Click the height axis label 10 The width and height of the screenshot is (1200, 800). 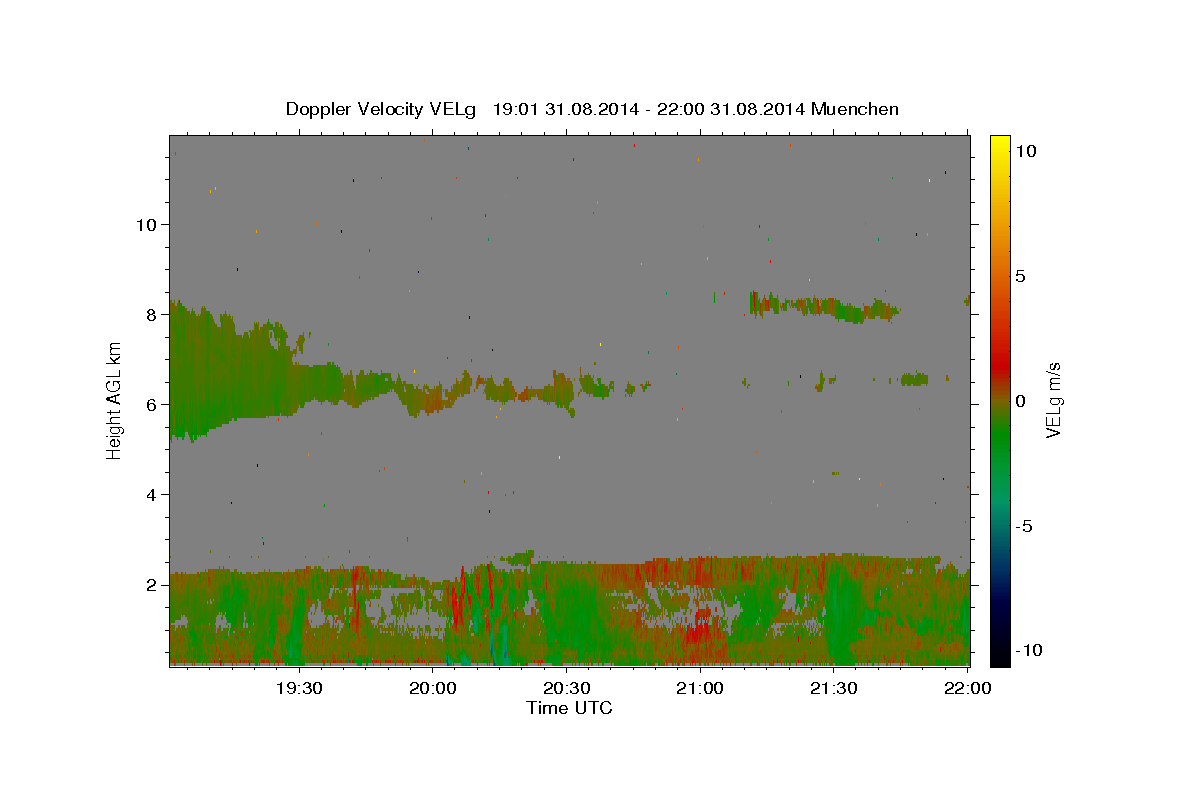[x=149, y=225]
